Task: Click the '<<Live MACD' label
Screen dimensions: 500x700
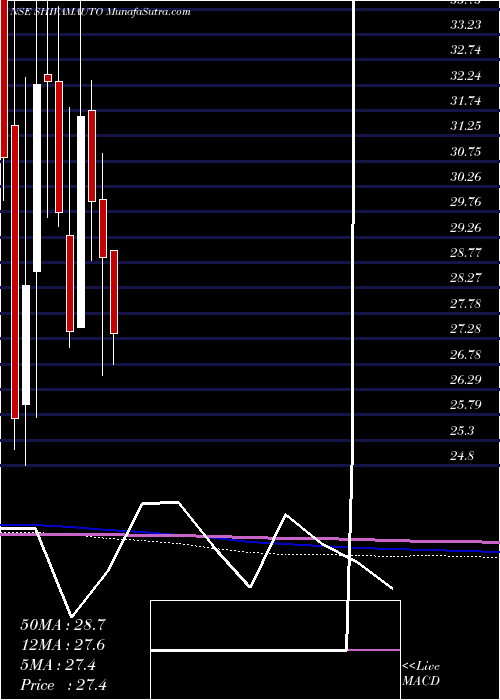Action: (421, 674)
